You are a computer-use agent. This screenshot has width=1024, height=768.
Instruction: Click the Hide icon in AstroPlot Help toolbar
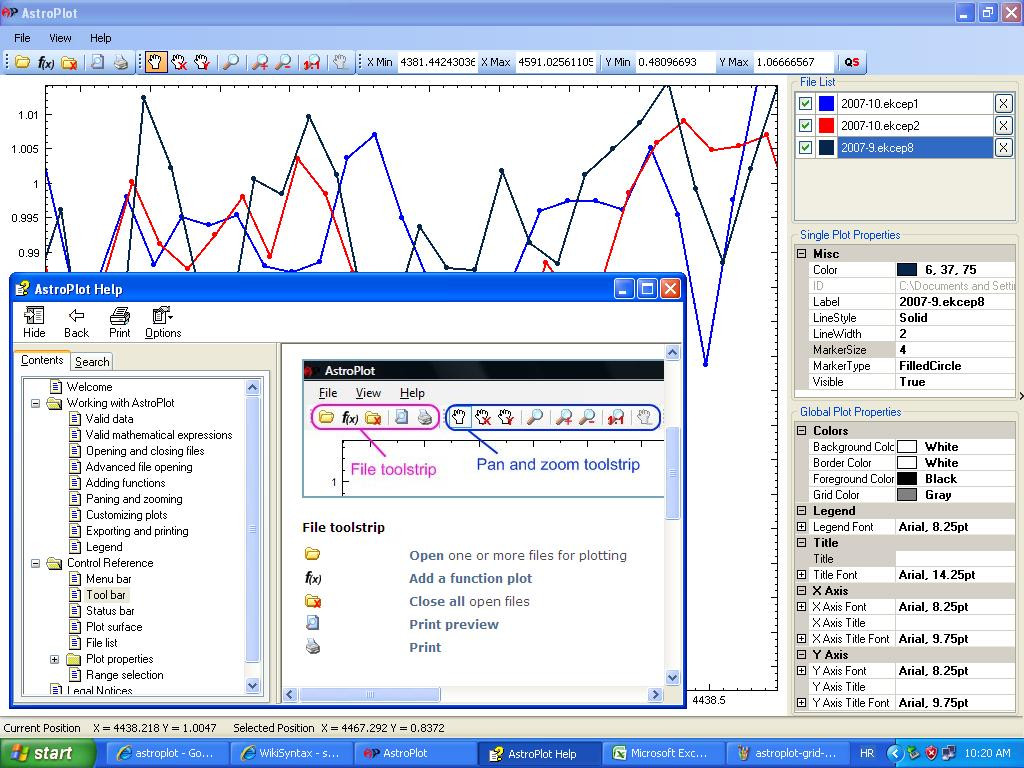[34, 323]
